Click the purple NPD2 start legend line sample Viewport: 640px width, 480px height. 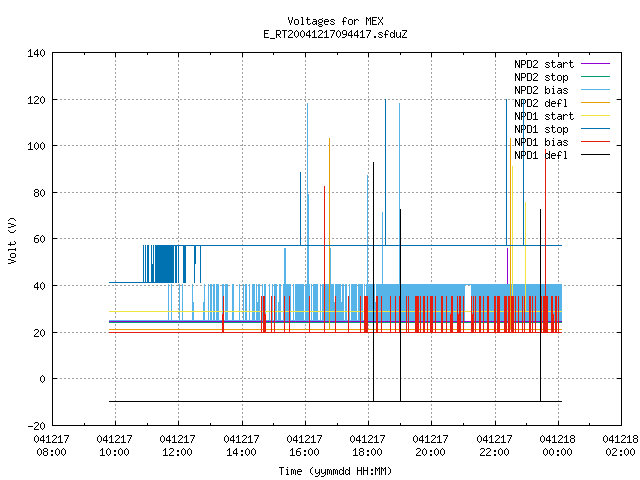[595, 64]
